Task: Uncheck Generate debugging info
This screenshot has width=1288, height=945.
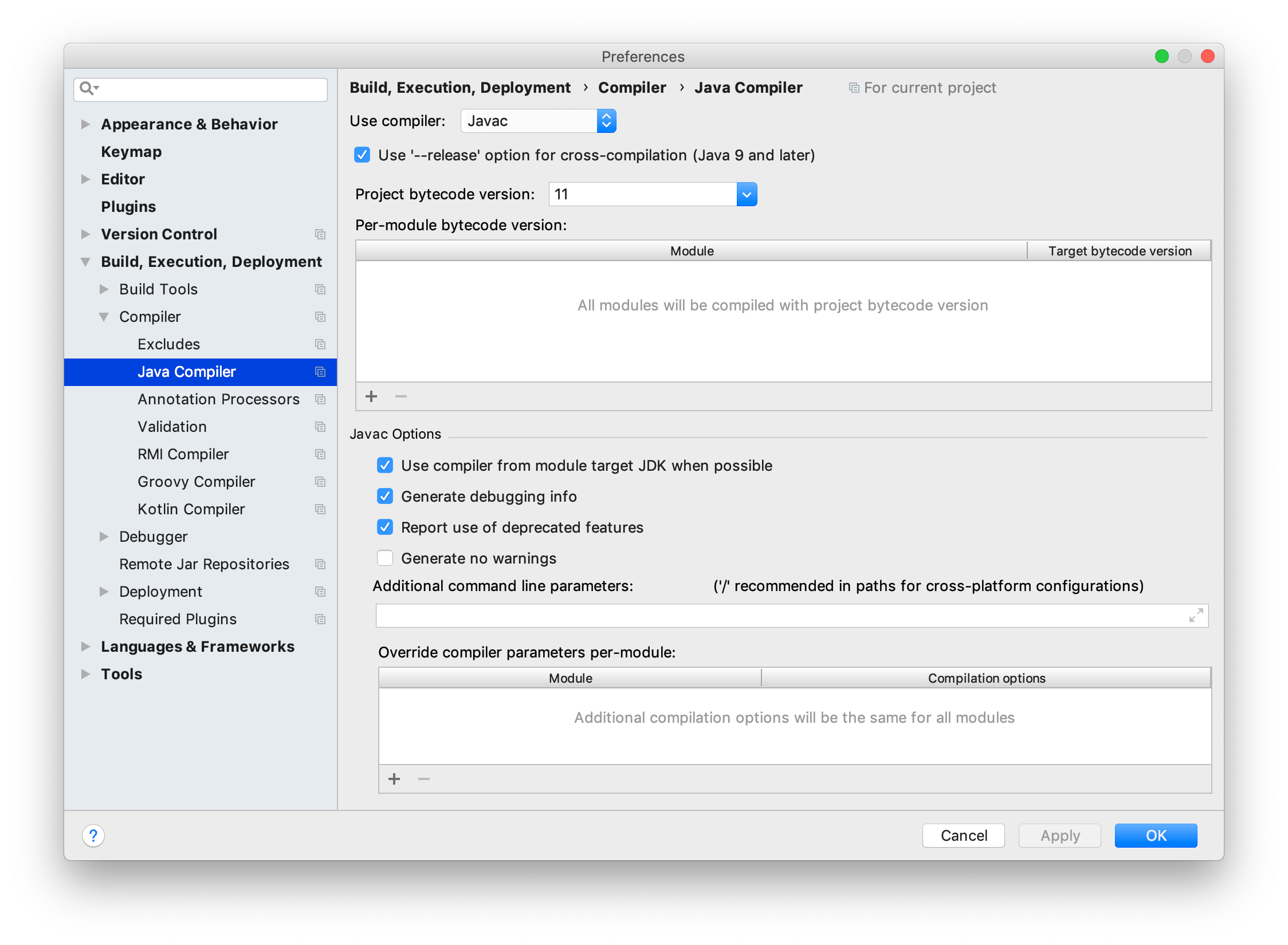Action: (x=385, y=497)
